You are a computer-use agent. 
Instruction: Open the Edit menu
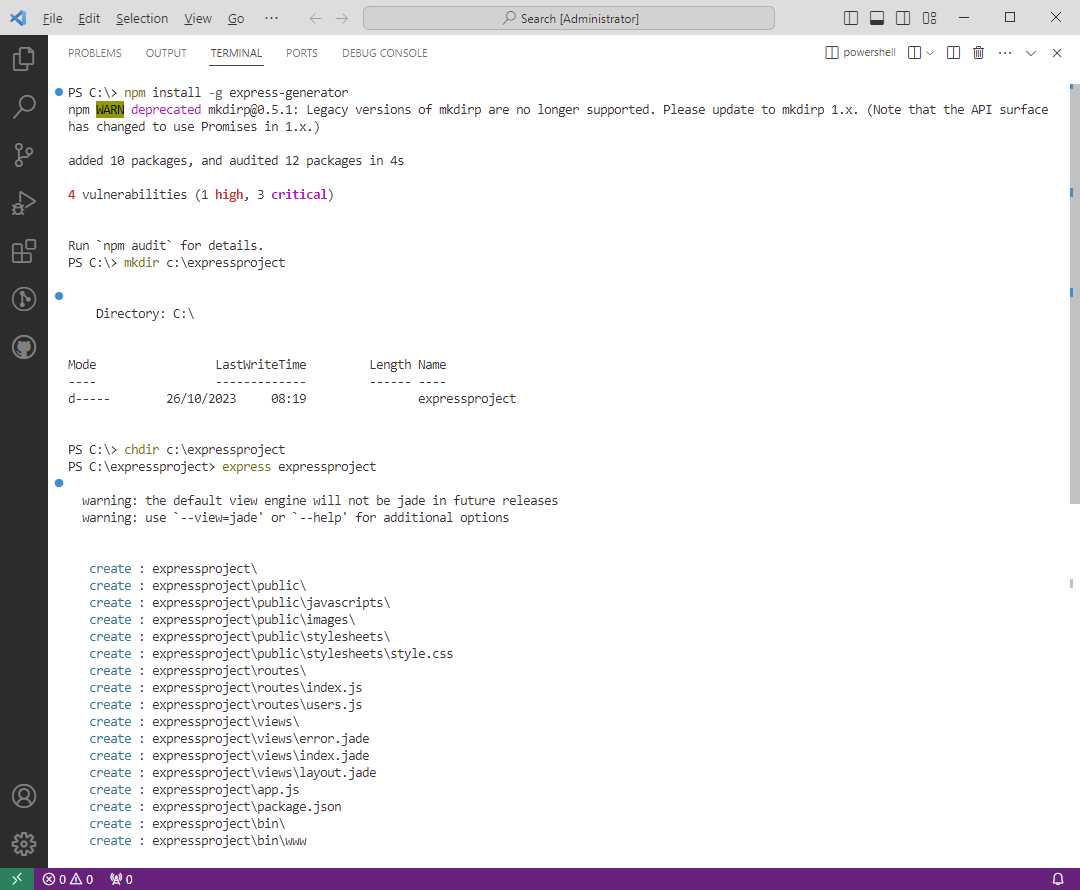(89, 19)
